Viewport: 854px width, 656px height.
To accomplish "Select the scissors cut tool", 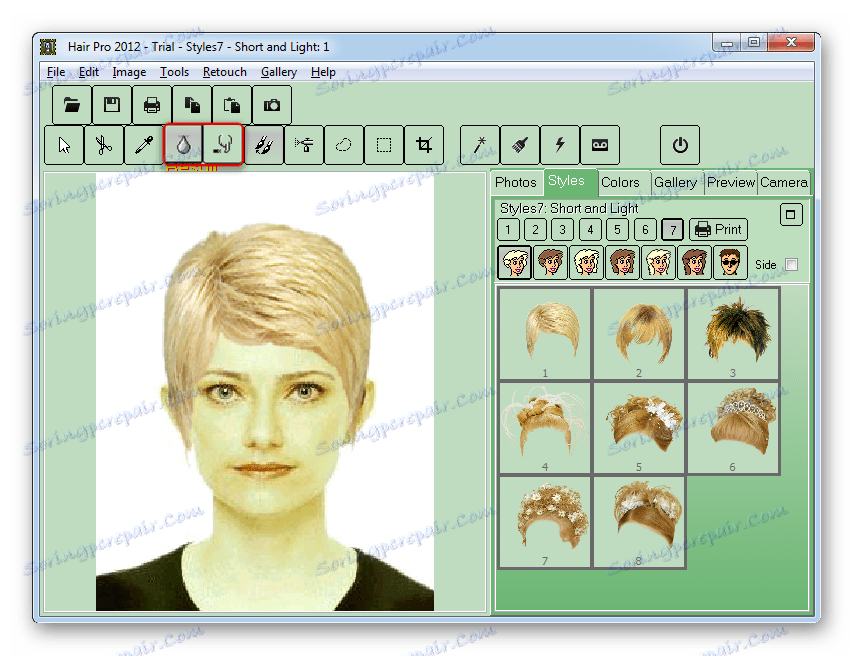I will tap(103, 145).
